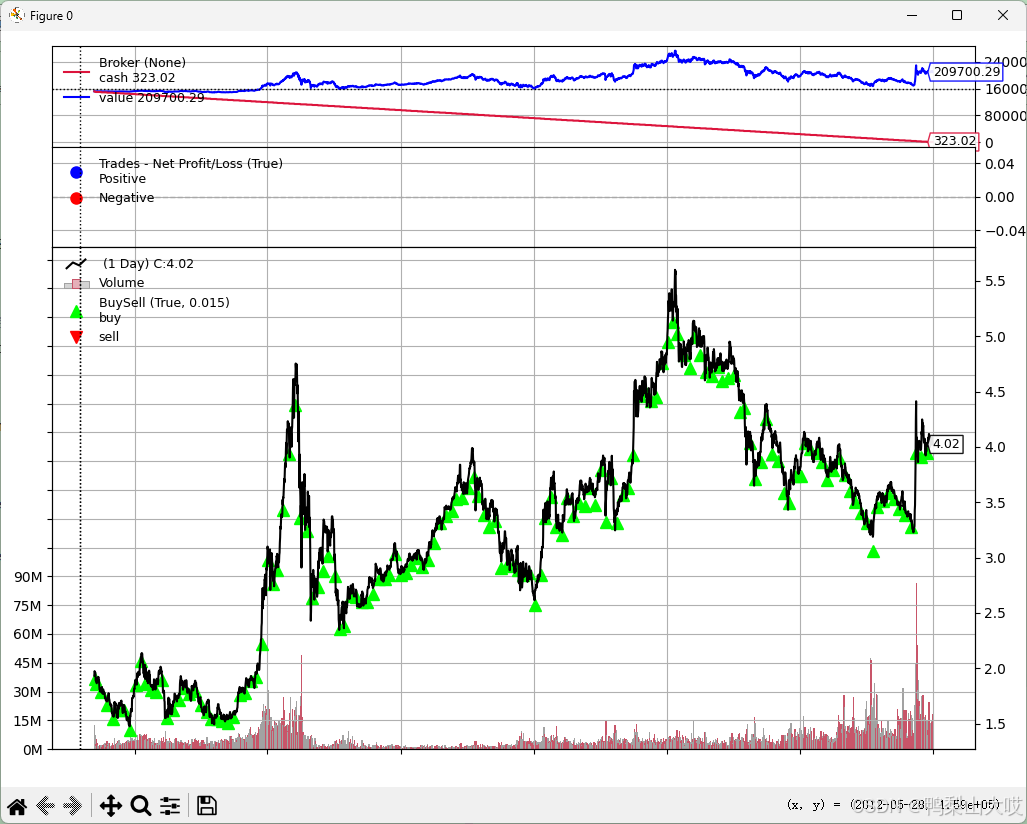The width and height of the screenshot is (1027, 824).
Task: Click the 2.5 price axis label
Action: point(995,613)
